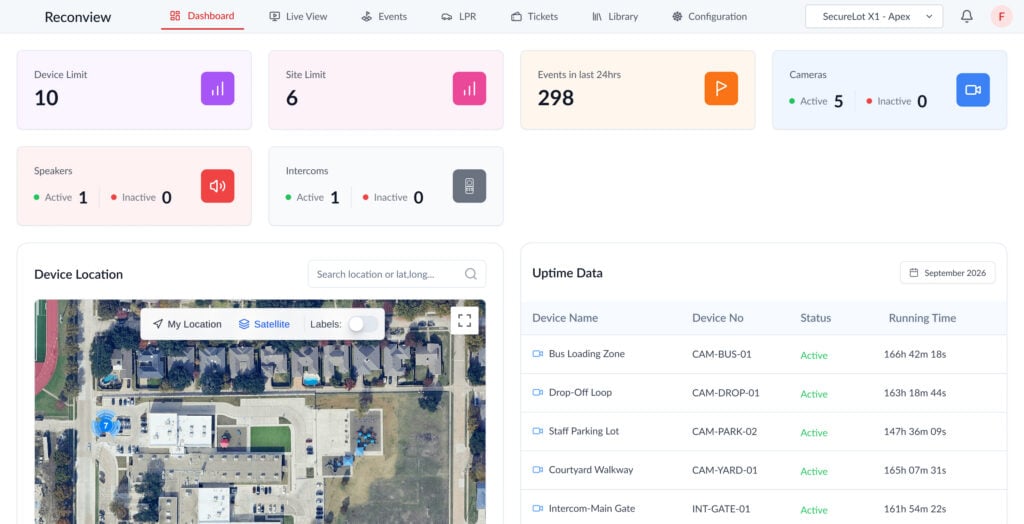The width and height of the screenshot is (1024, 524).
Task: Click the Device Name column header
Action: pyautogui.click(x=565, y=318)
